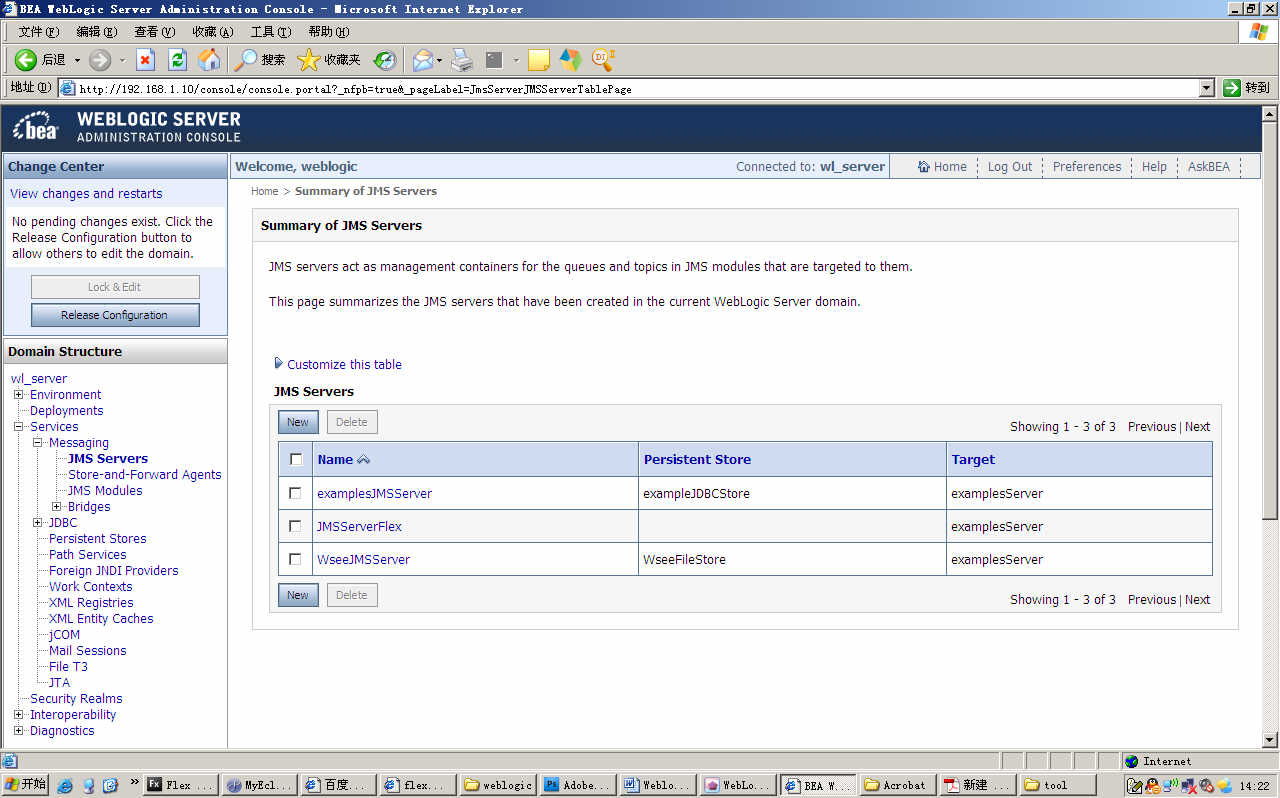Open the 帮助 menu

(328, 32)
